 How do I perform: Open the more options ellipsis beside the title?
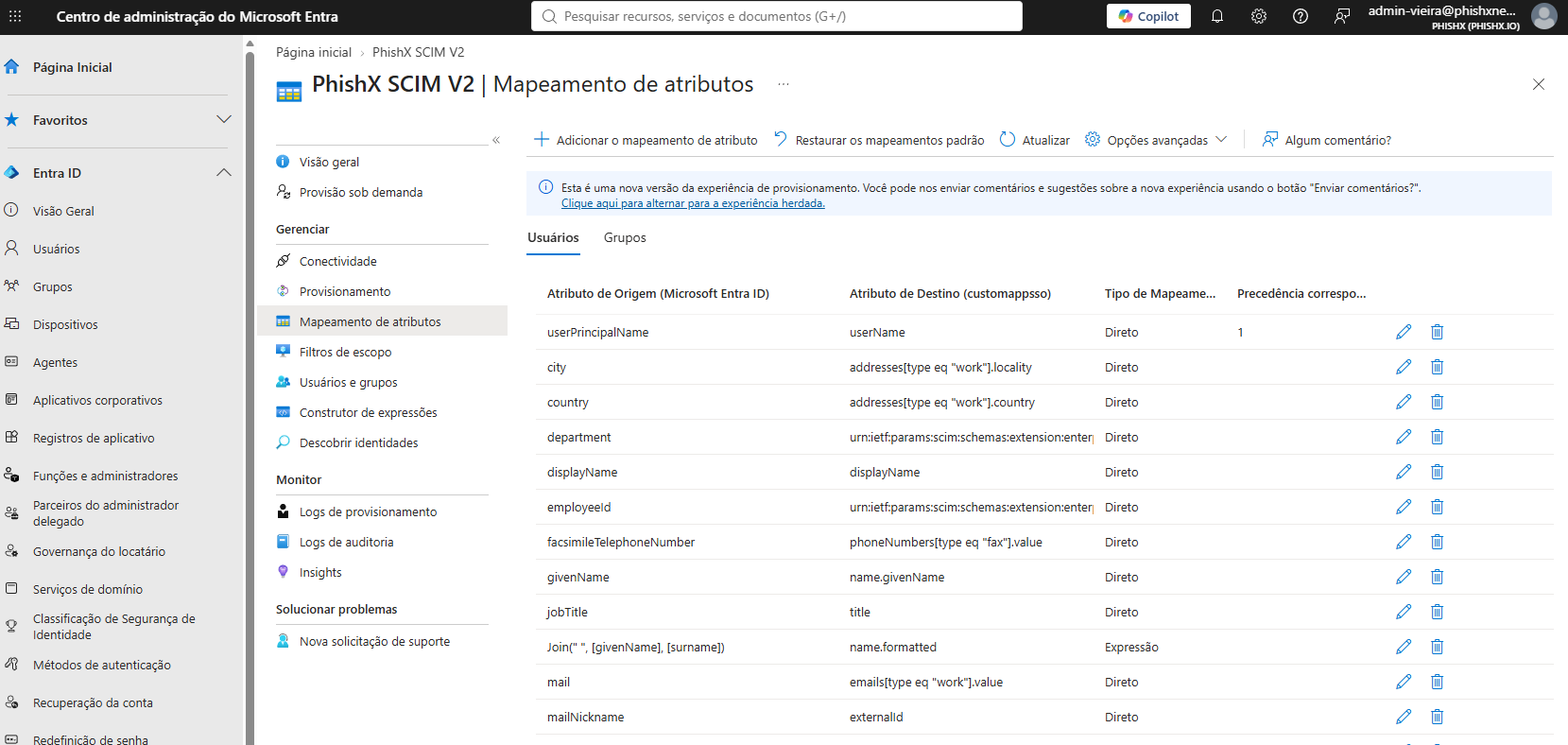(x=784, y=84)
